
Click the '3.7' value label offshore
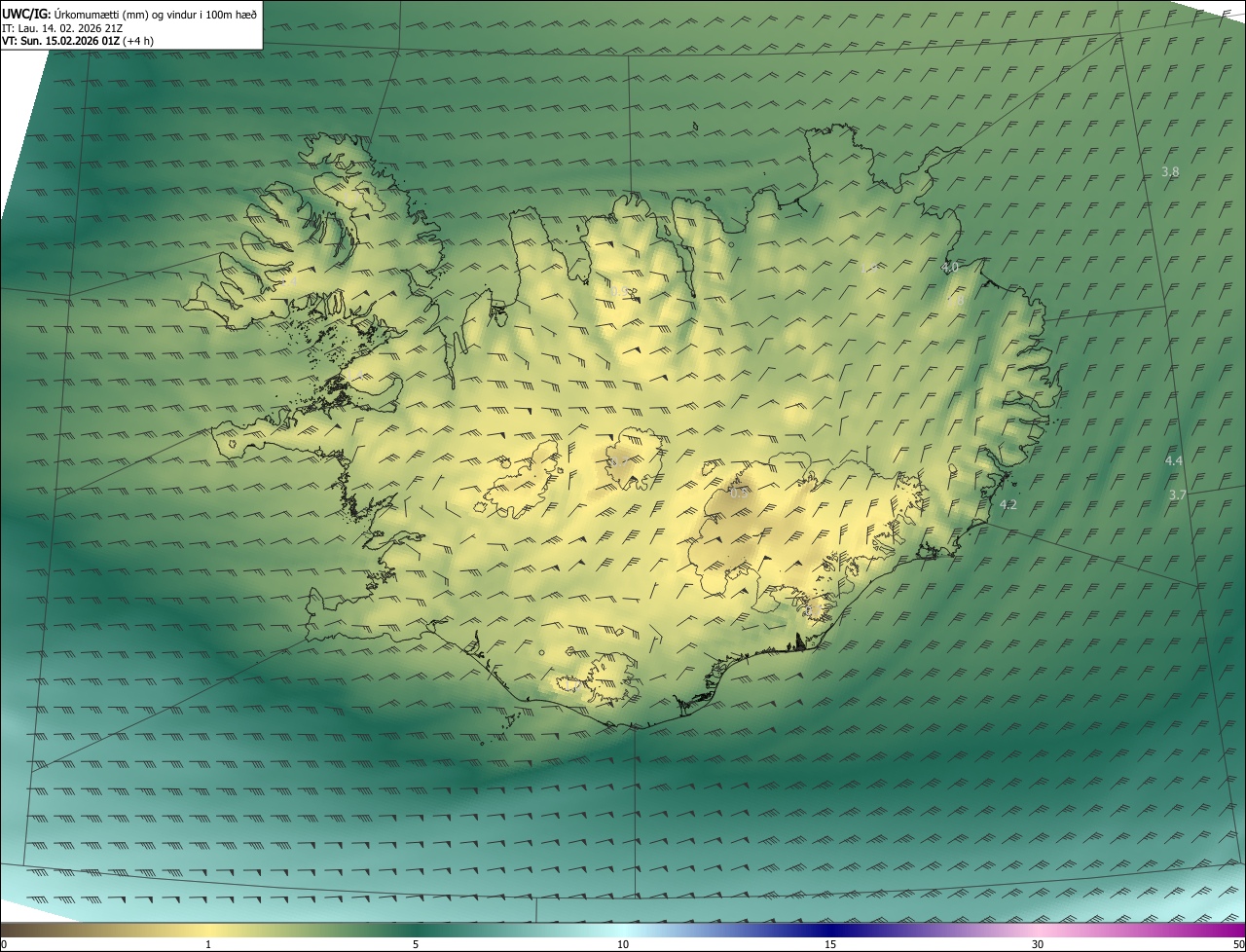click(x=1177, y=495)
